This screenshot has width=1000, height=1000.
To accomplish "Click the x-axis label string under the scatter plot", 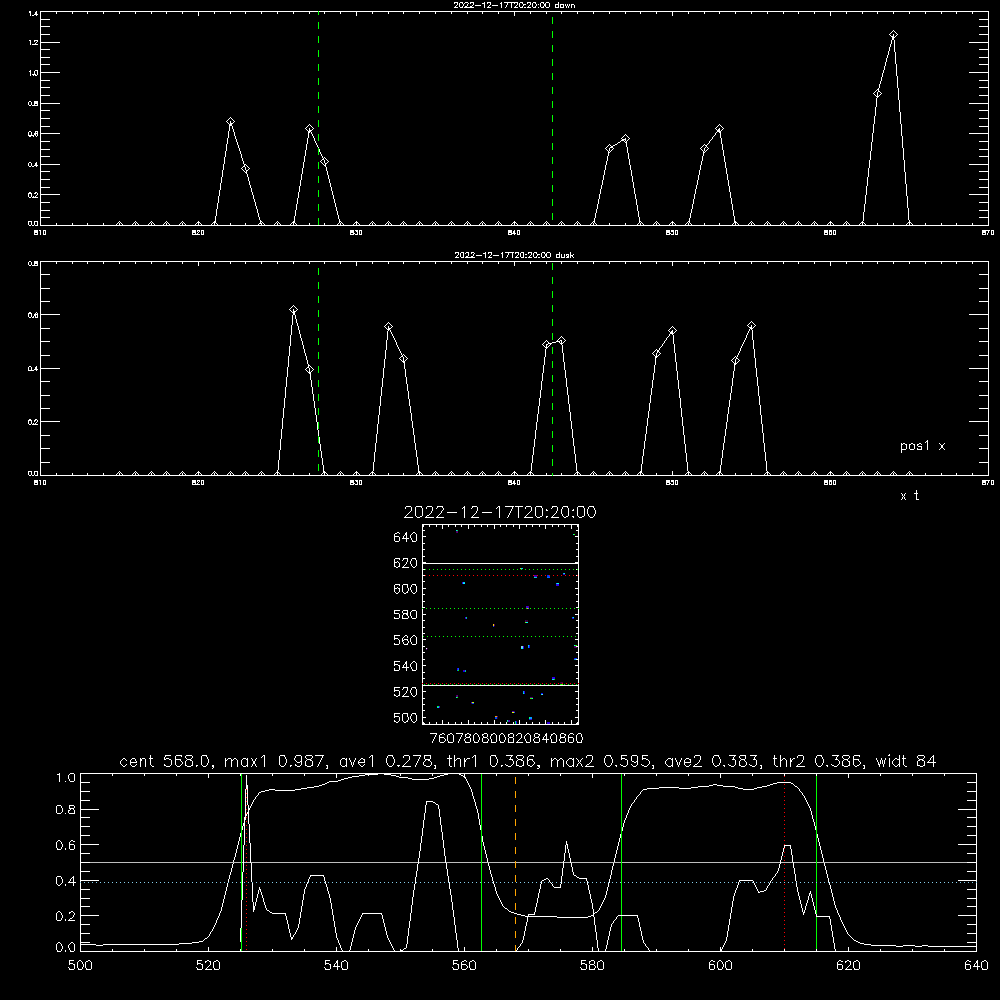I will (x=506, y=739).
